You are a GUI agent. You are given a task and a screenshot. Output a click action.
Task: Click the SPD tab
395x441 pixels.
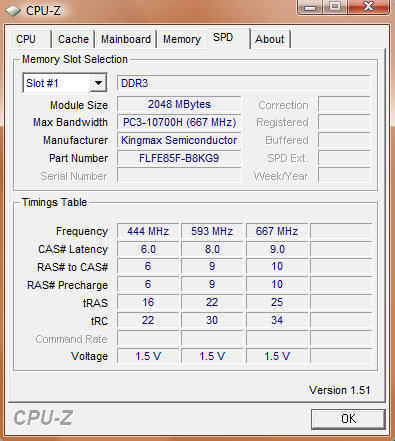pyautogui.click(x=228, y=37)
